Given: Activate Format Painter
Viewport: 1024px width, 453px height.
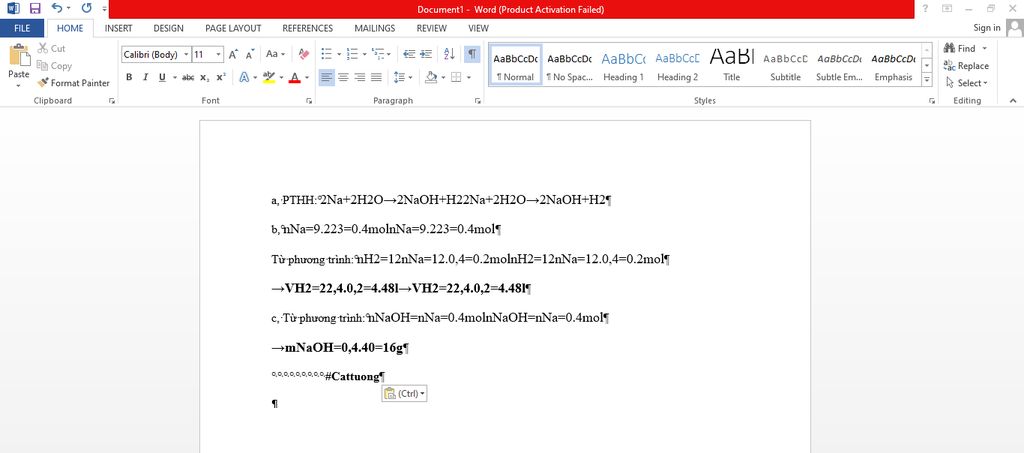Looking at the screenshot, I should pyautogui.click(x=73, y=83).
